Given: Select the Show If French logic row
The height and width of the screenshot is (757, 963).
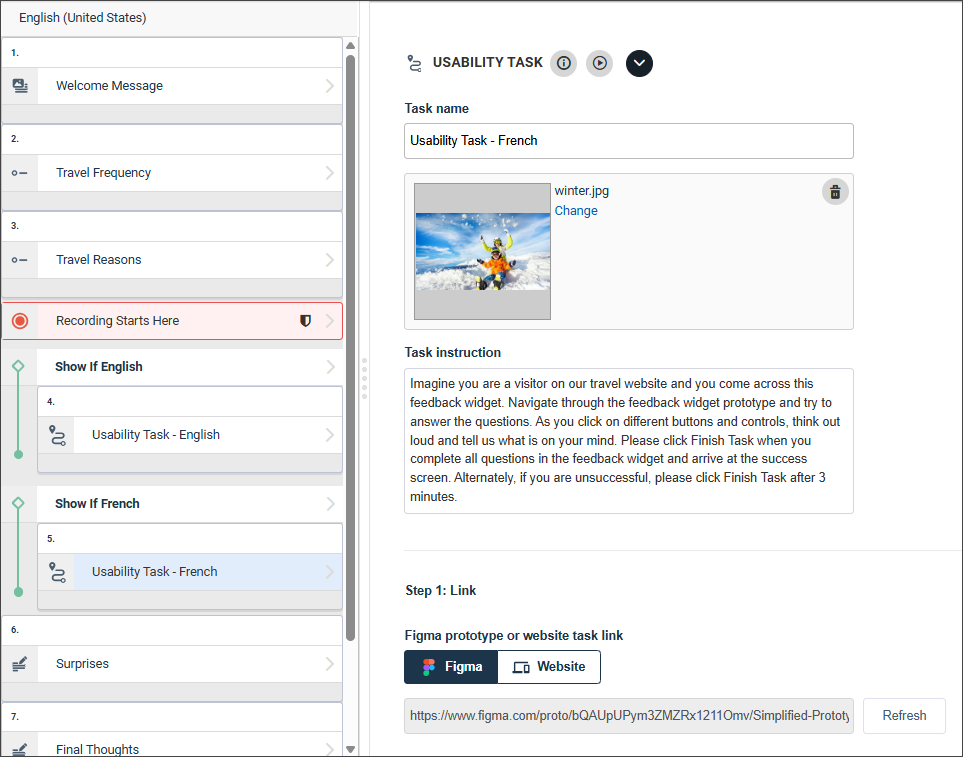Looking at the screenshot, I should pos(190,504).
